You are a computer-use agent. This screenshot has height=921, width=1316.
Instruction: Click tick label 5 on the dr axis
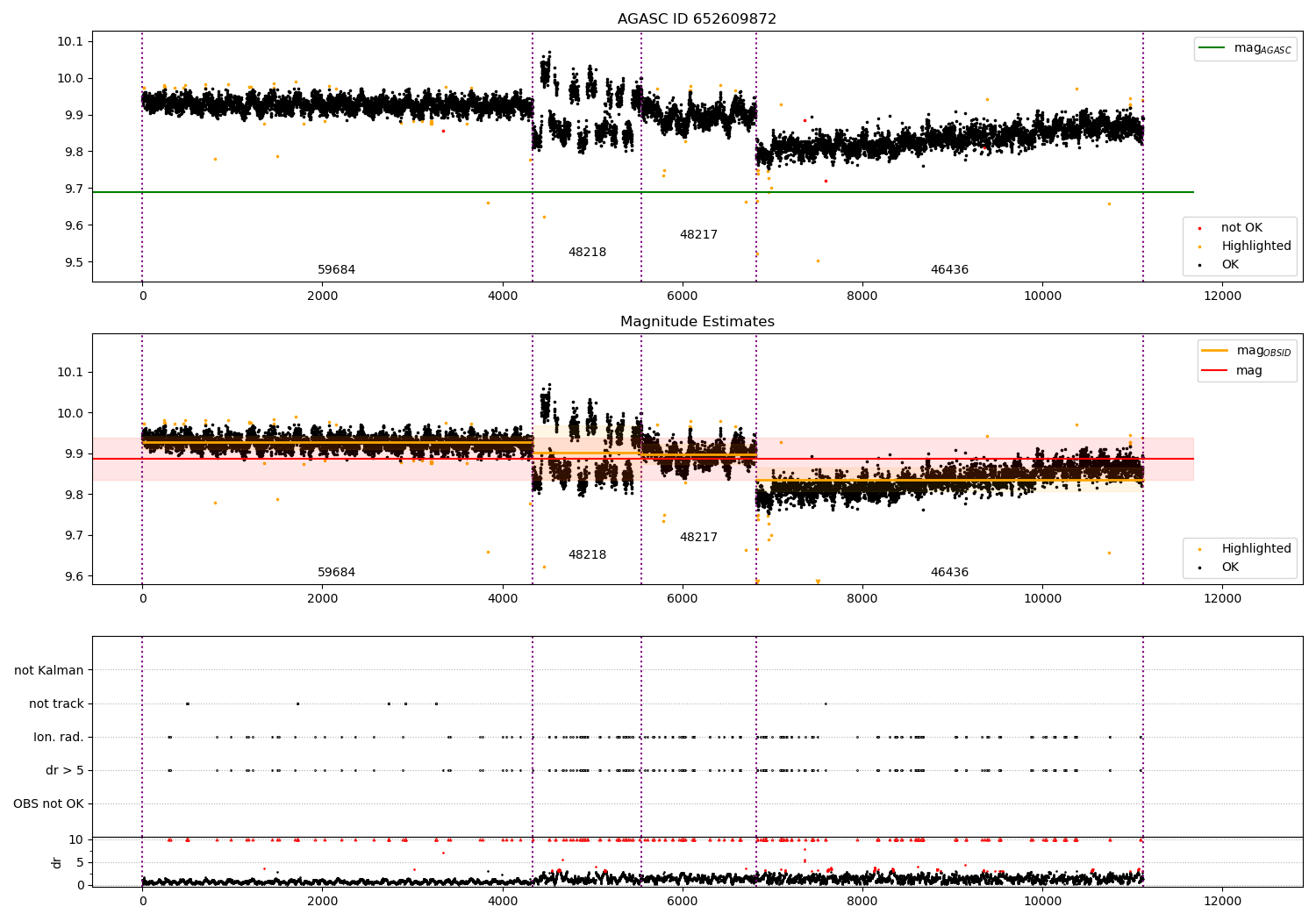tap(81, 862)
